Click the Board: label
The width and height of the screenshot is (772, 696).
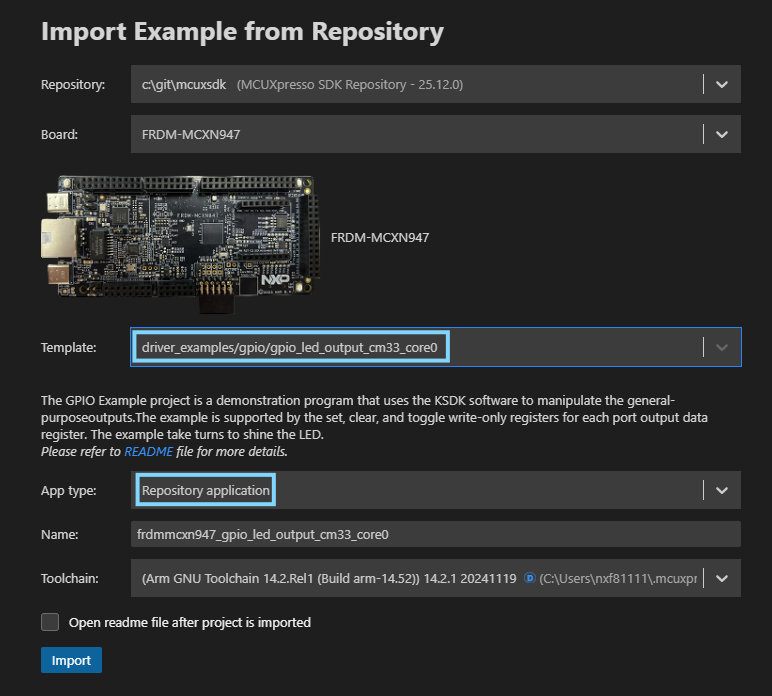60,134
